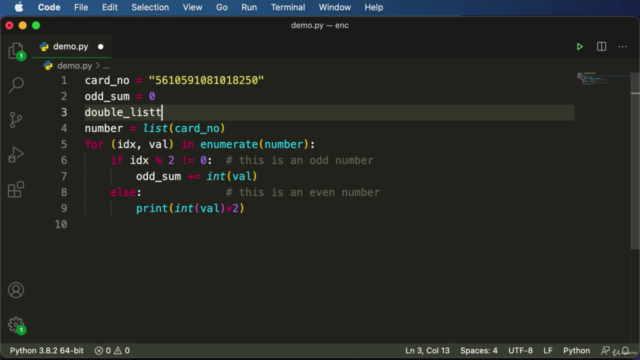Image resolution: width=640 pixels, height=360 pixels.
Task: Click the 'if' keyword on line 6
Action: (x=117, y=160)
